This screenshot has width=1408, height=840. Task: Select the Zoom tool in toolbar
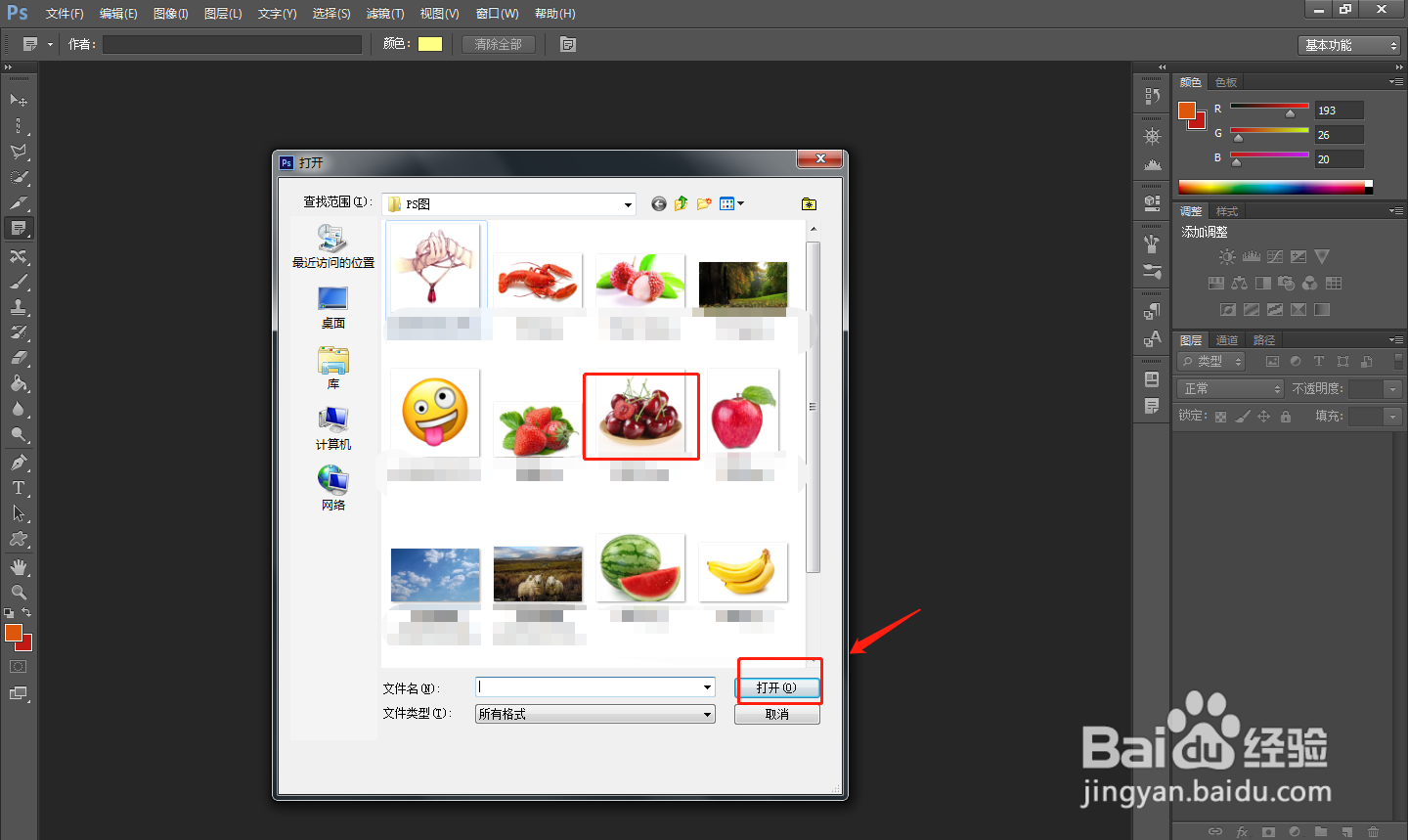coord(18,592)
